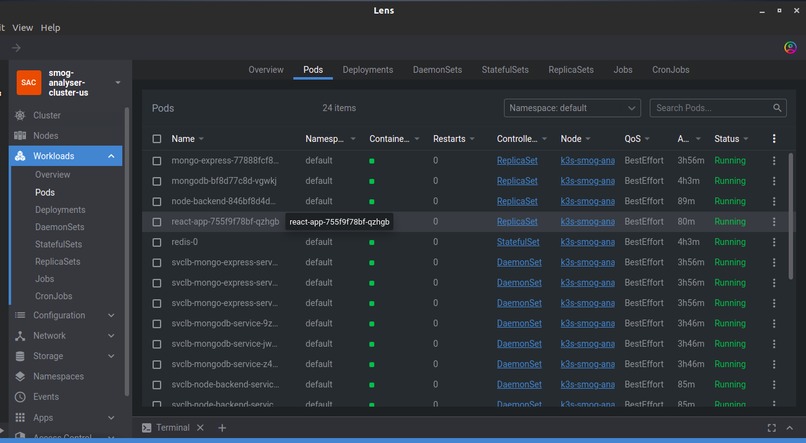Check the svclb-mongodb-service-9z pod checkbox
The image size is (806, 443).
click(x=157, y=324)
